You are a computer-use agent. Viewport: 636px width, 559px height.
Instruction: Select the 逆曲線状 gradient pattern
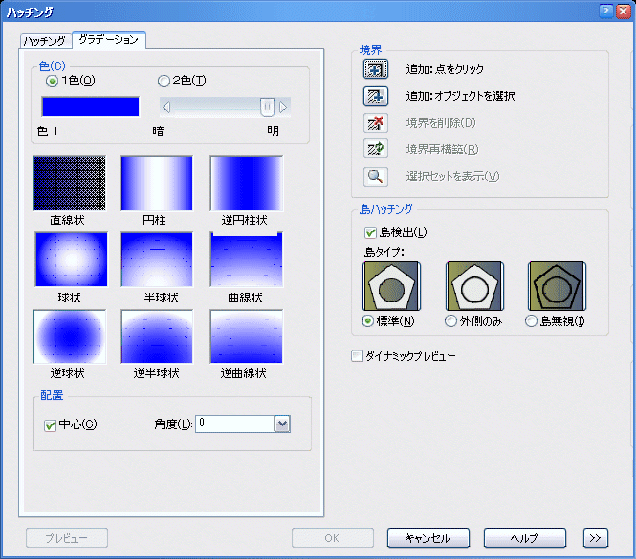pyautogui.click(x=246, y=337)
